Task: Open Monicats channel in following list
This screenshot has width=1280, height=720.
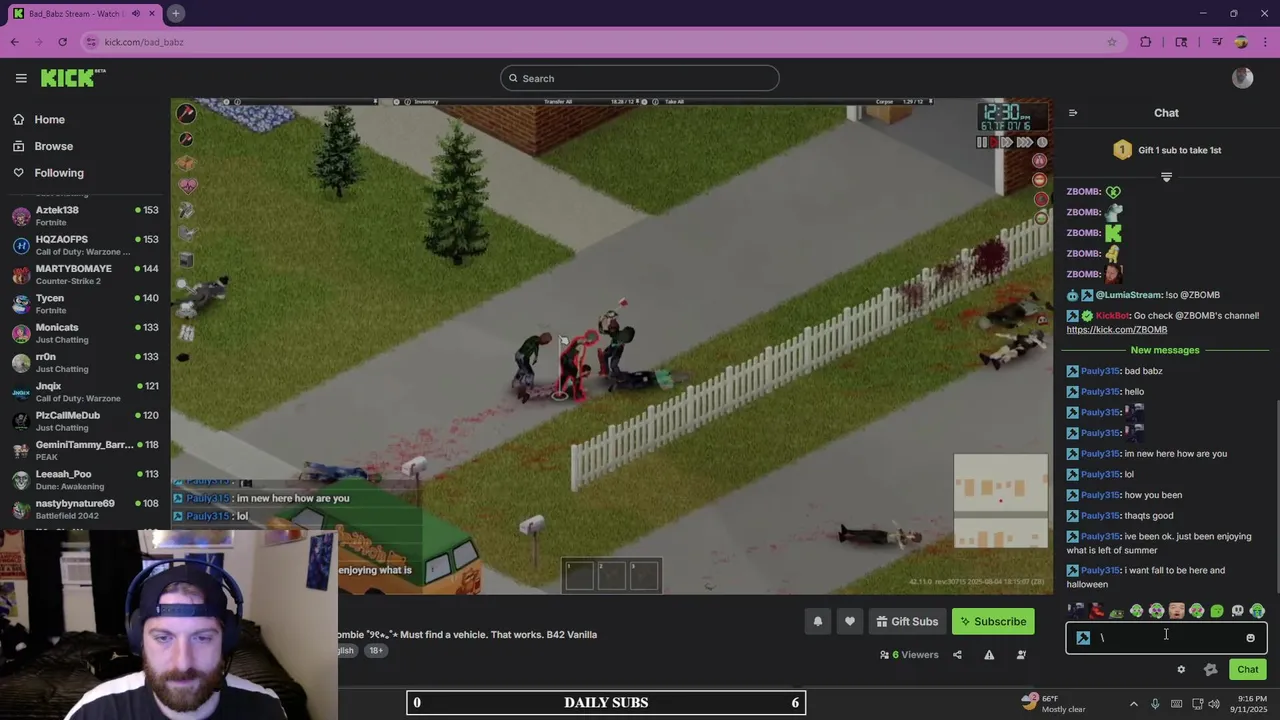Action: click(x=85, y=333)
